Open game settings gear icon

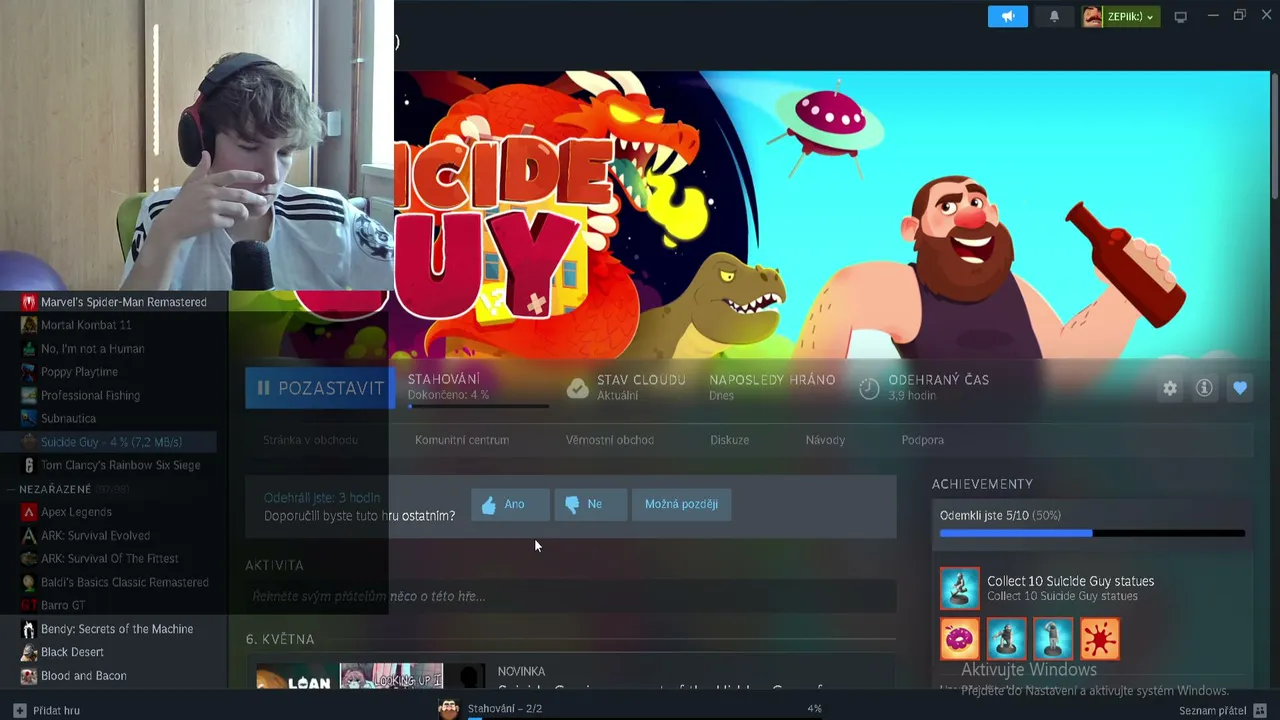(1170, 388)
